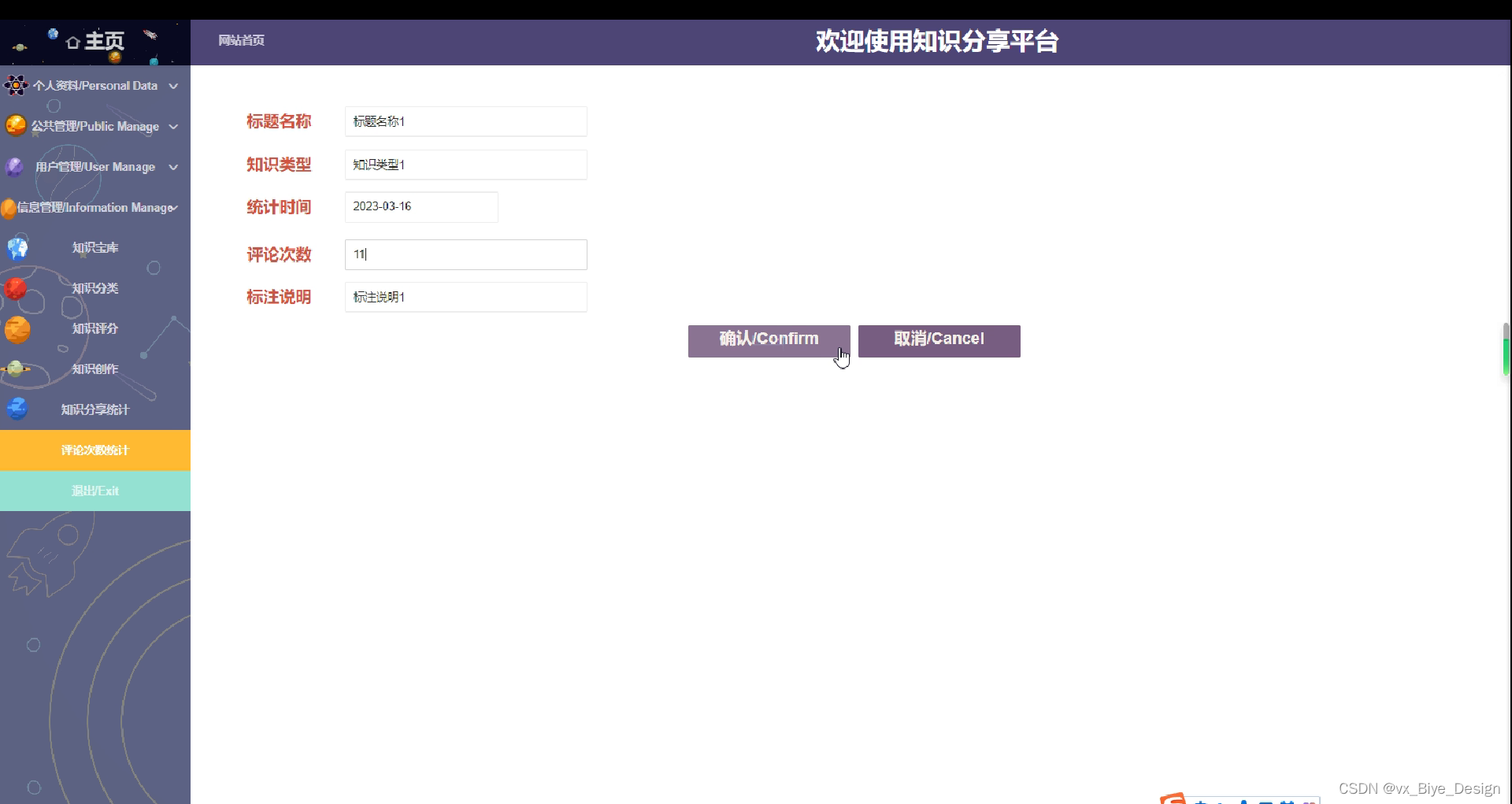Click the ringed planet icon beside 知识创作
This screenshot has width=1512, height=804.
tap(16, 369)
